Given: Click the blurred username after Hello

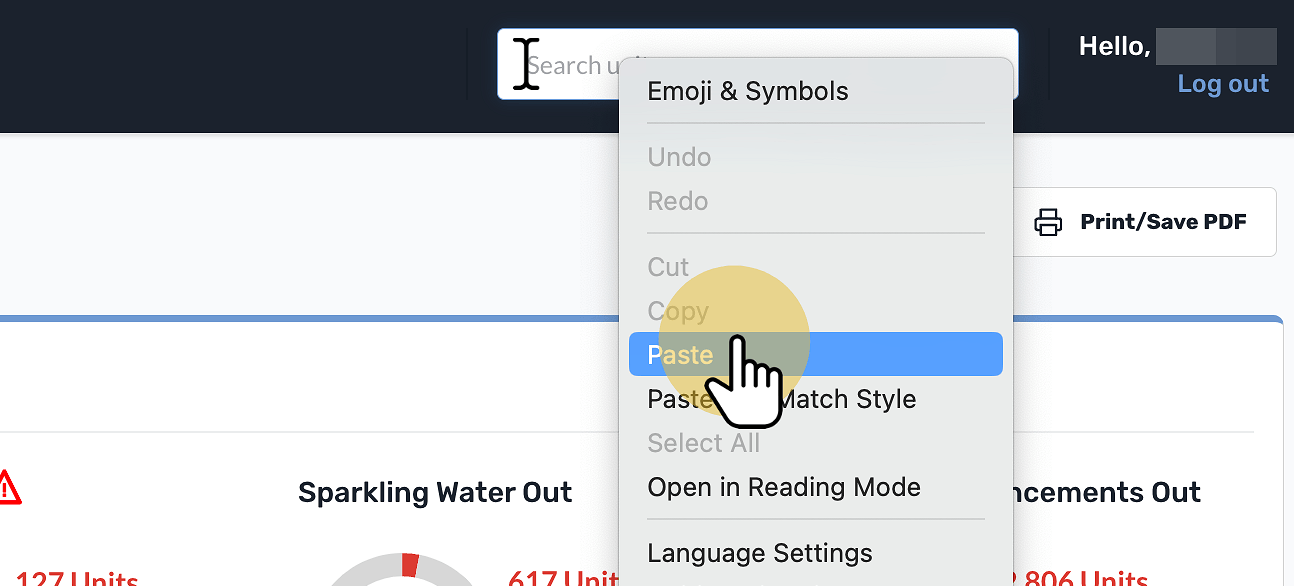Looking at the screenshot, I should coord(1216,47).
